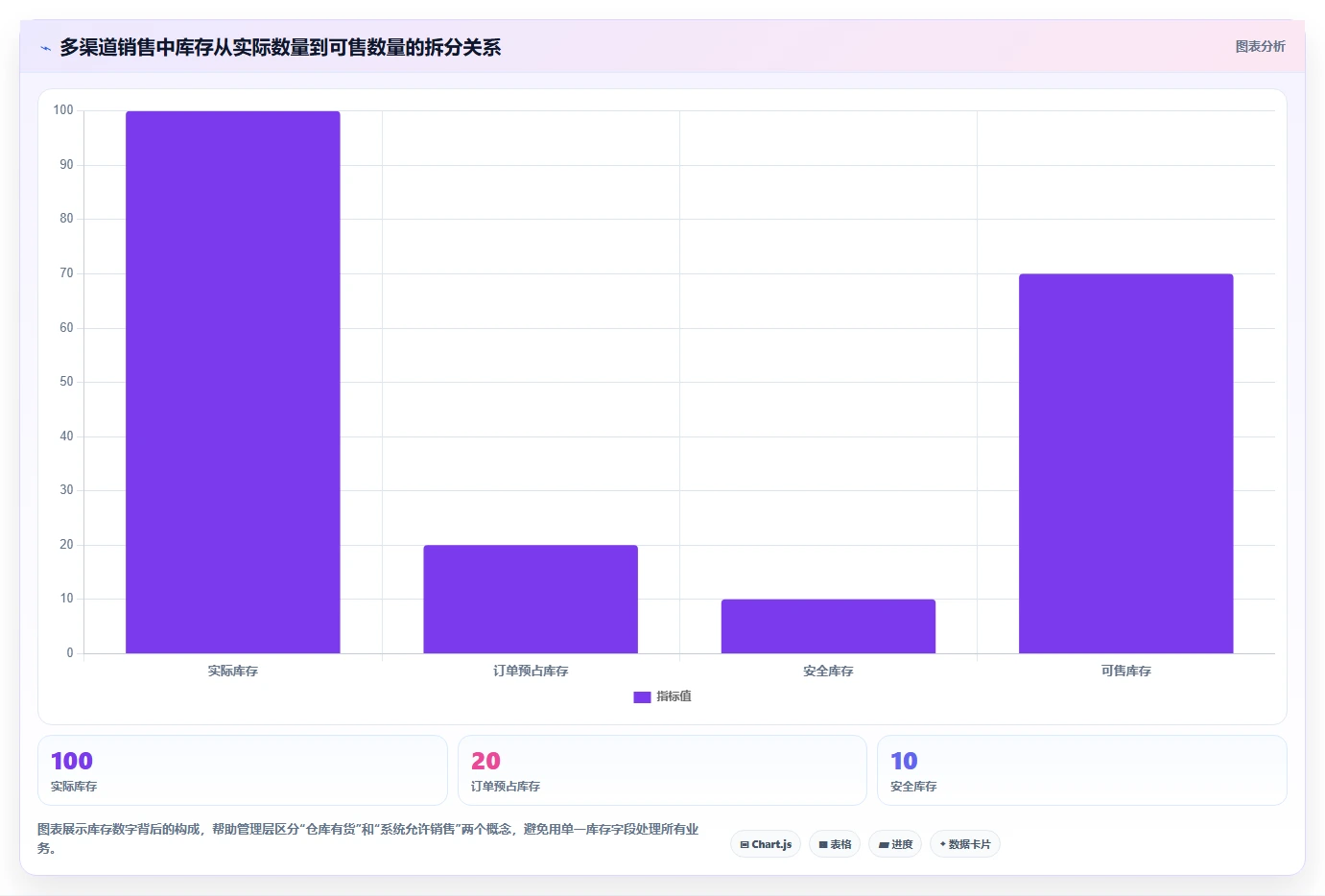Viewport: 1325px width, 896px height.
Task: Click the description paragraph starting 图表展示库存数字
Action: (368, 838)
